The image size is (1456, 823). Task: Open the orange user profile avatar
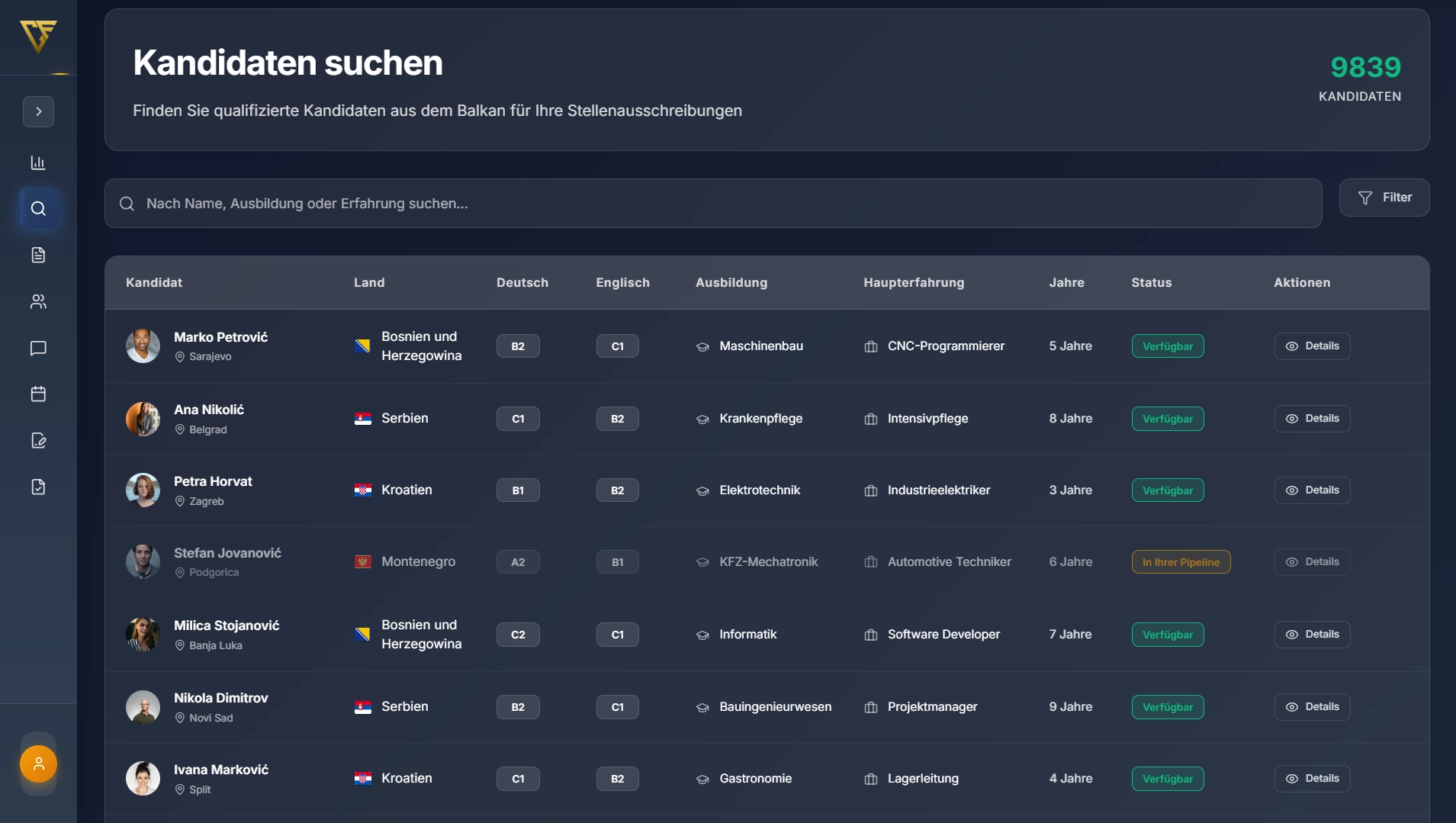(38, 764)
